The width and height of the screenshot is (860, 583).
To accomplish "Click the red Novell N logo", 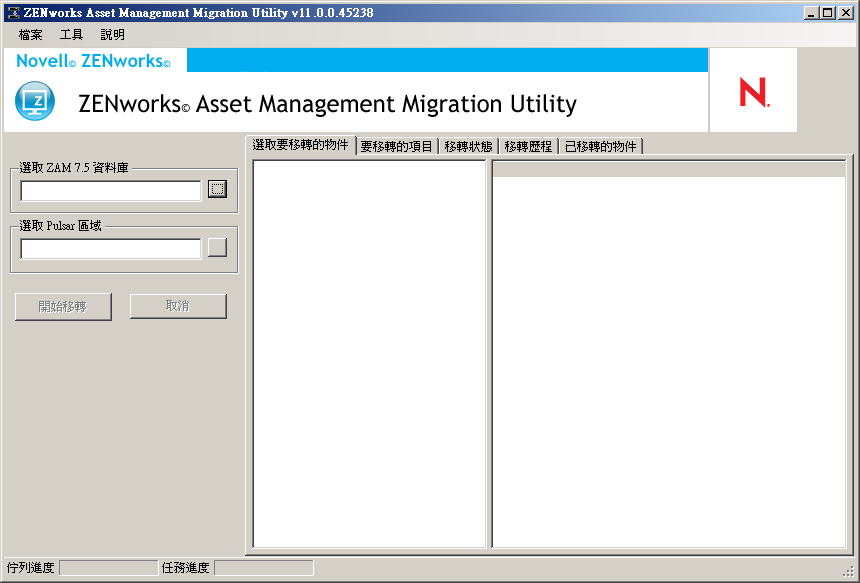I will click(754, 92).
